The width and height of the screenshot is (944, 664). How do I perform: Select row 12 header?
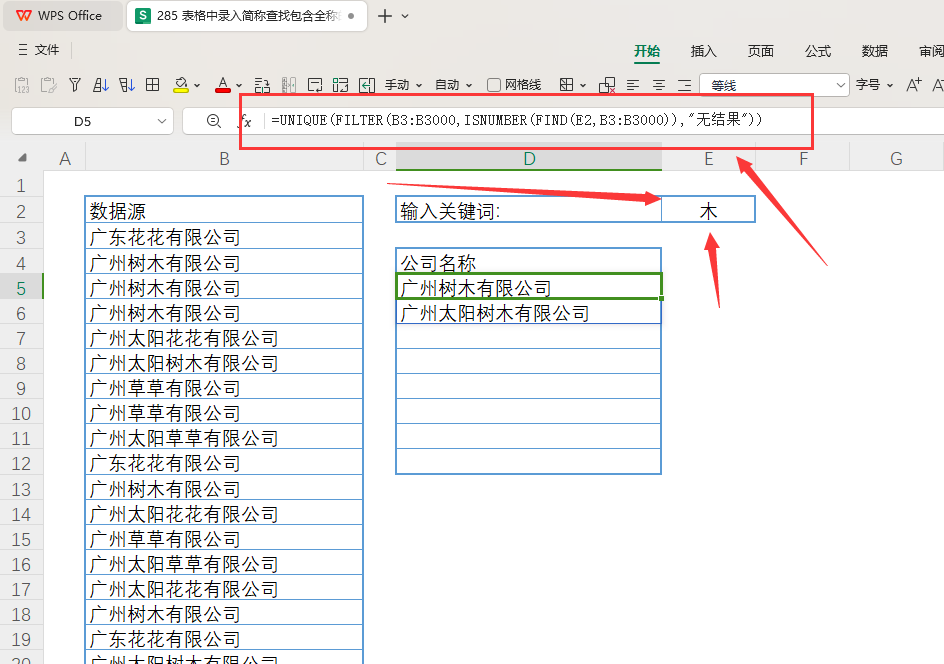tap(21, 464)
